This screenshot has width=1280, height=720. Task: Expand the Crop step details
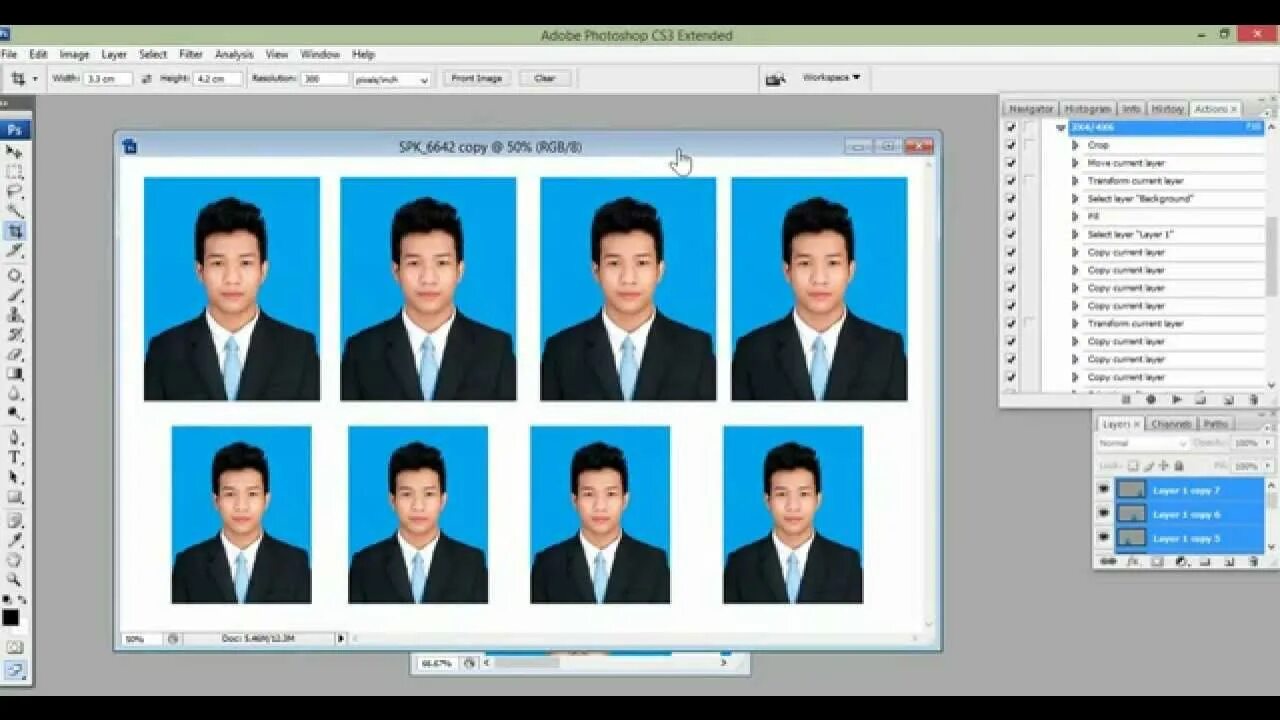tap(1076, 145)
